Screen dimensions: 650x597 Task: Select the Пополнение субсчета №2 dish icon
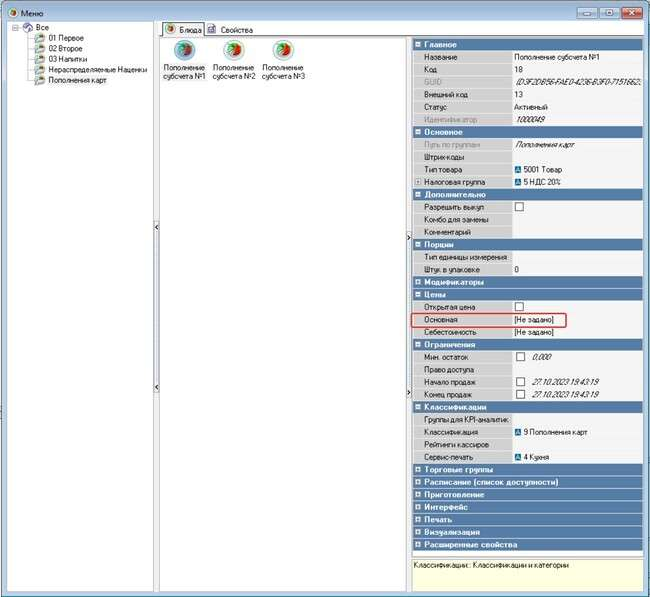coord(234,52)
